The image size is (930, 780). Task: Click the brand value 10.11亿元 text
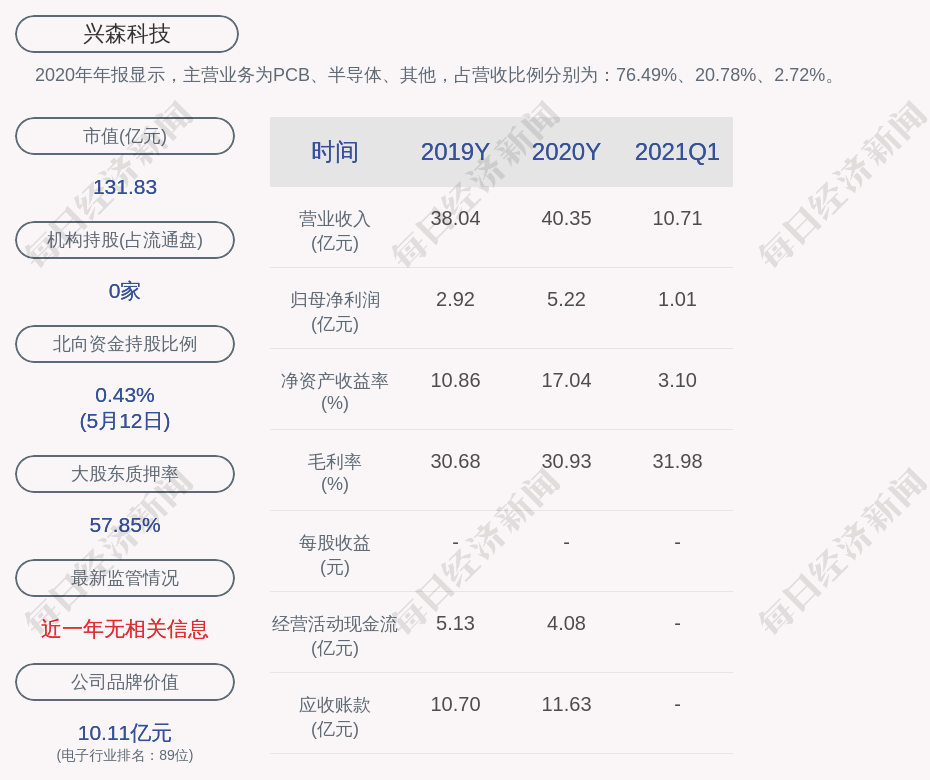125,733
